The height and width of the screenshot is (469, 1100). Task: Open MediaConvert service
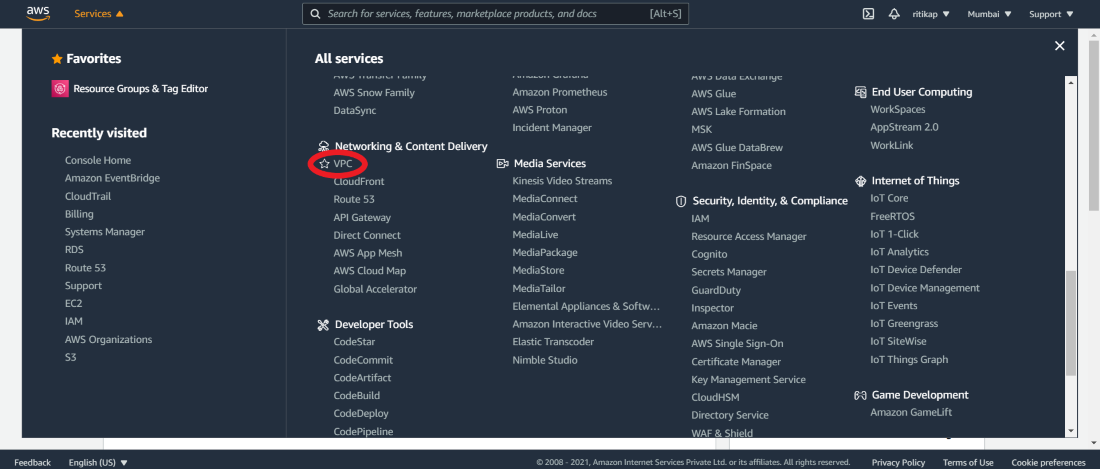(544, 217)
